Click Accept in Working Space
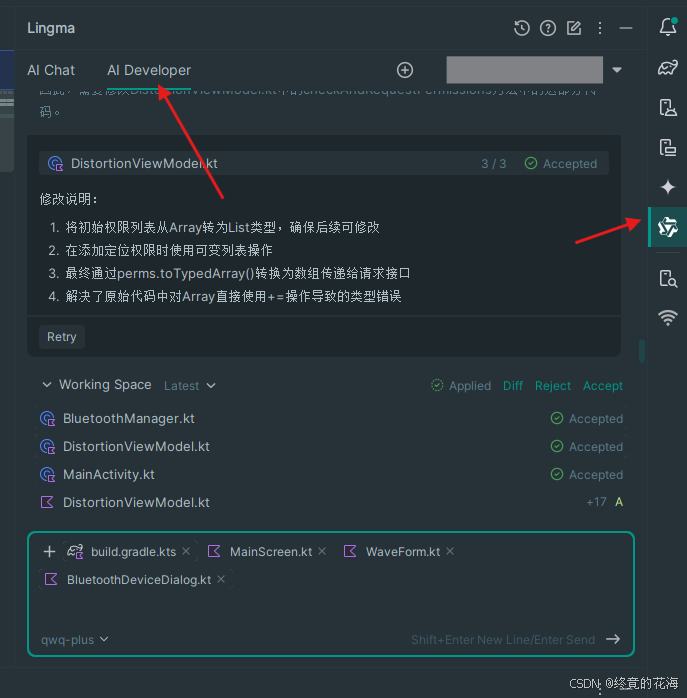687x698 pixels. point(603,386)
